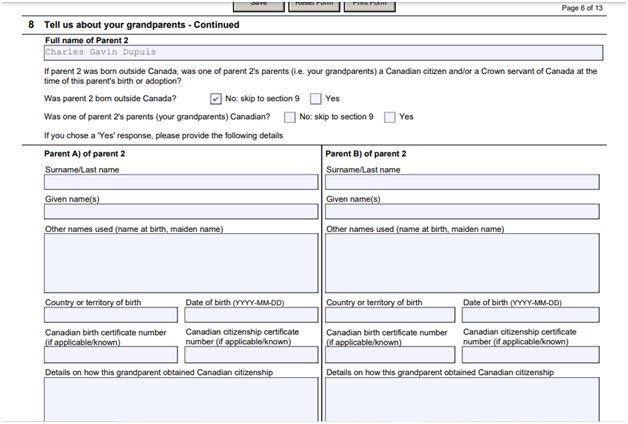Screen dimensions: 628x424
Task: Click Parent A citizenship details text box
Action: click(x=181, y=399)
